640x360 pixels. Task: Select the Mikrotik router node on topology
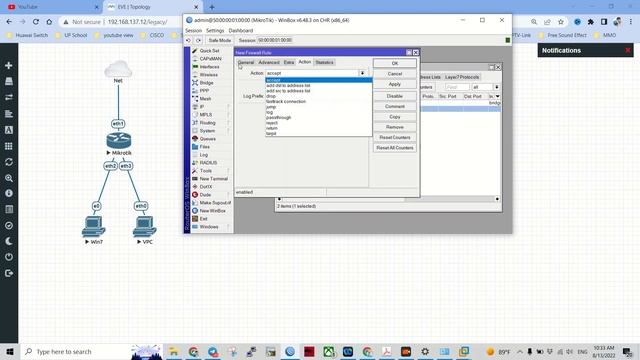pos(119,140)
